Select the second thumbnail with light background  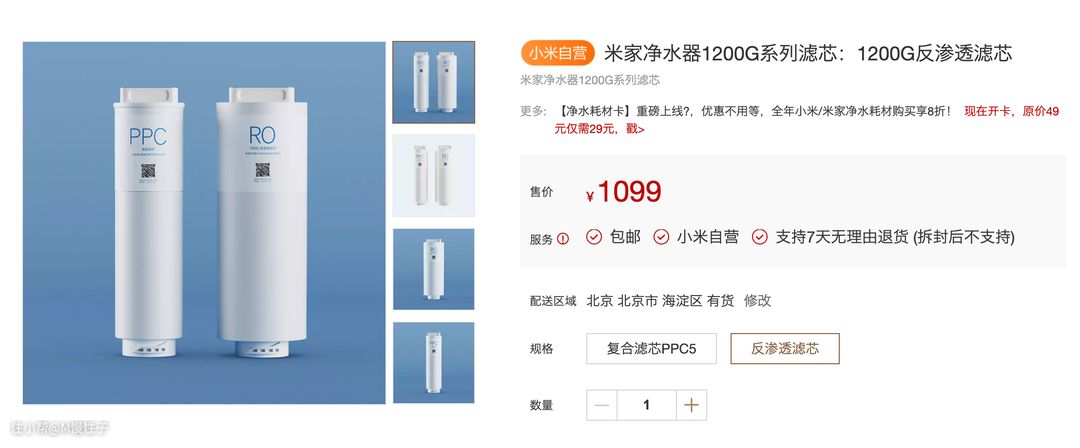tap(434, 176)
